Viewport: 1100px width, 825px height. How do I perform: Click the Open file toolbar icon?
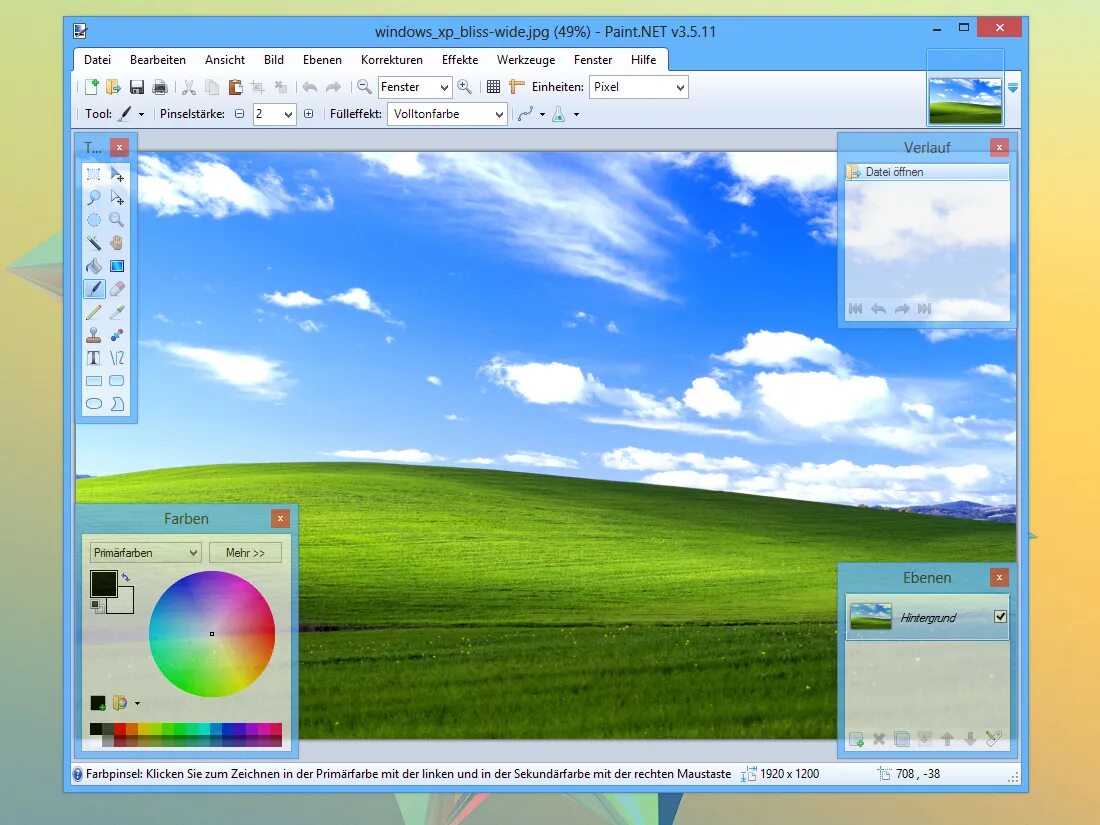coord(113,87)
